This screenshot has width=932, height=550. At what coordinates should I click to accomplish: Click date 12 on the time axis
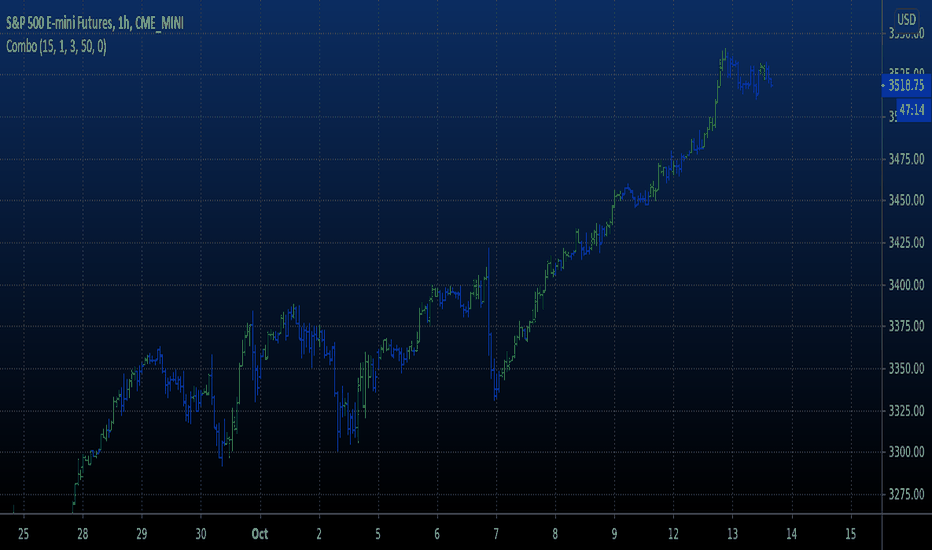pos(673,534)
